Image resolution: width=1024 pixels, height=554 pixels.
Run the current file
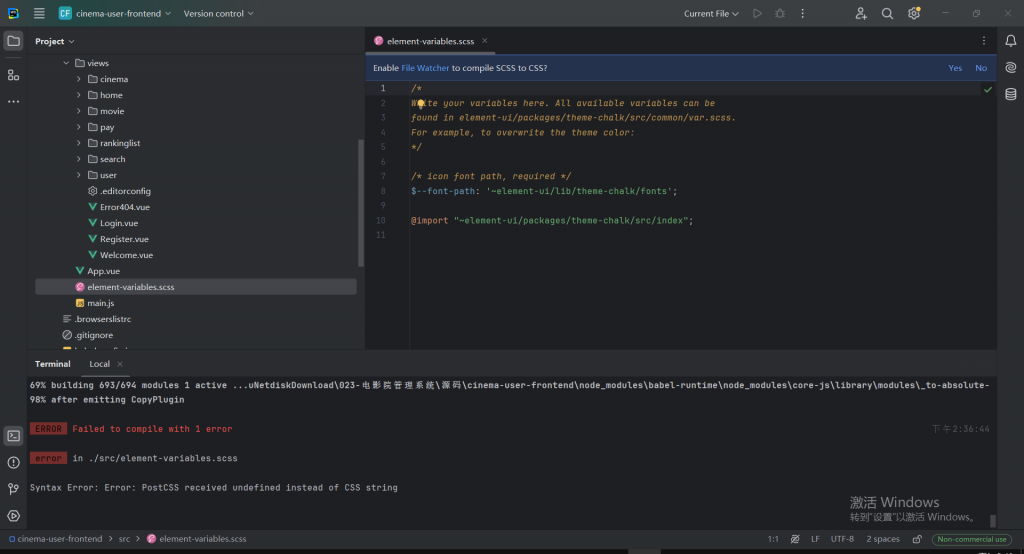click(x=757, y=13)
